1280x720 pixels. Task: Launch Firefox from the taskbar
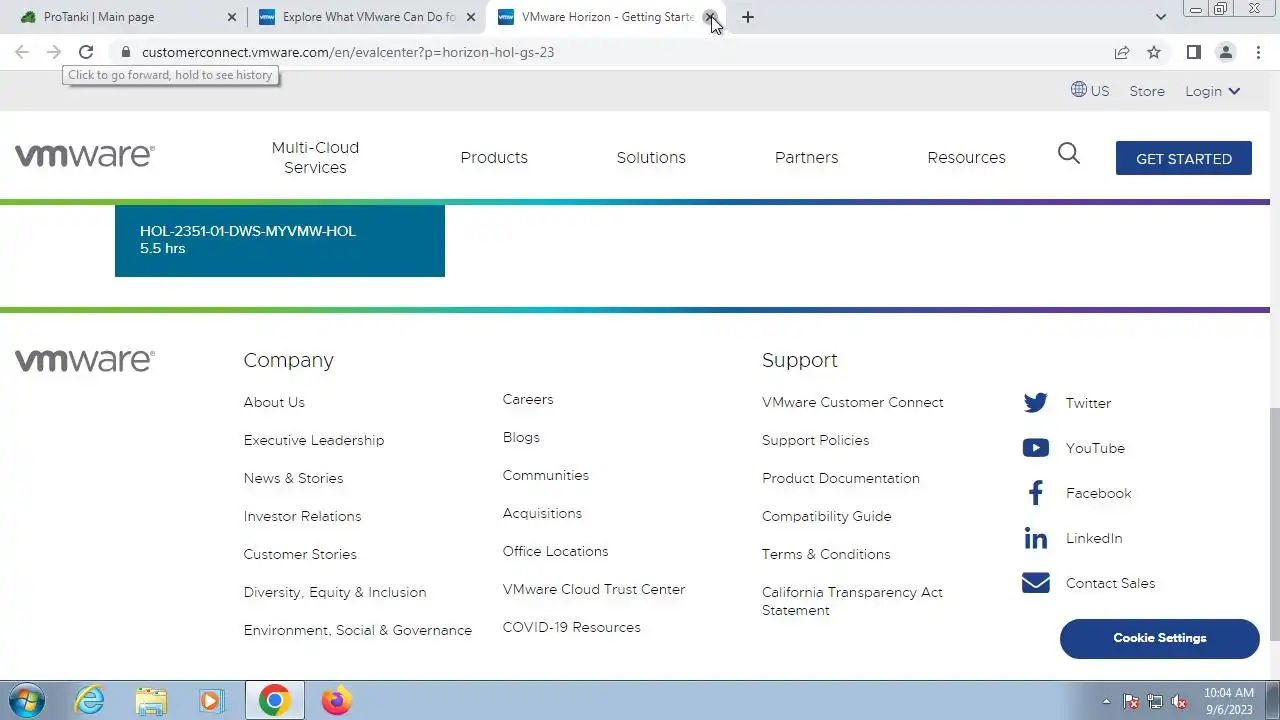tap(337, 700)
